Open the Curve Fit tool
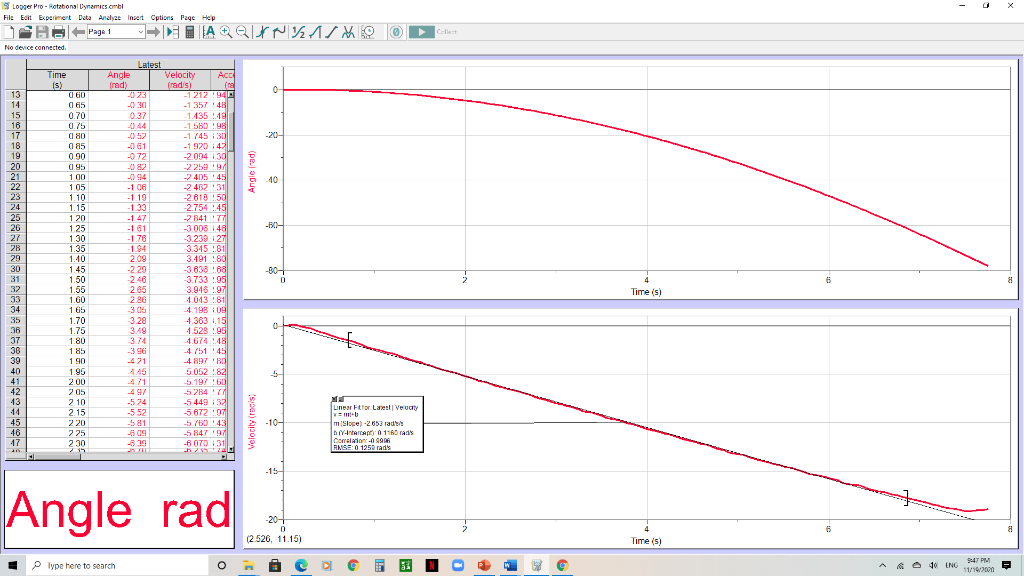Screen dimensions: 1024x576 click(348, 32)
